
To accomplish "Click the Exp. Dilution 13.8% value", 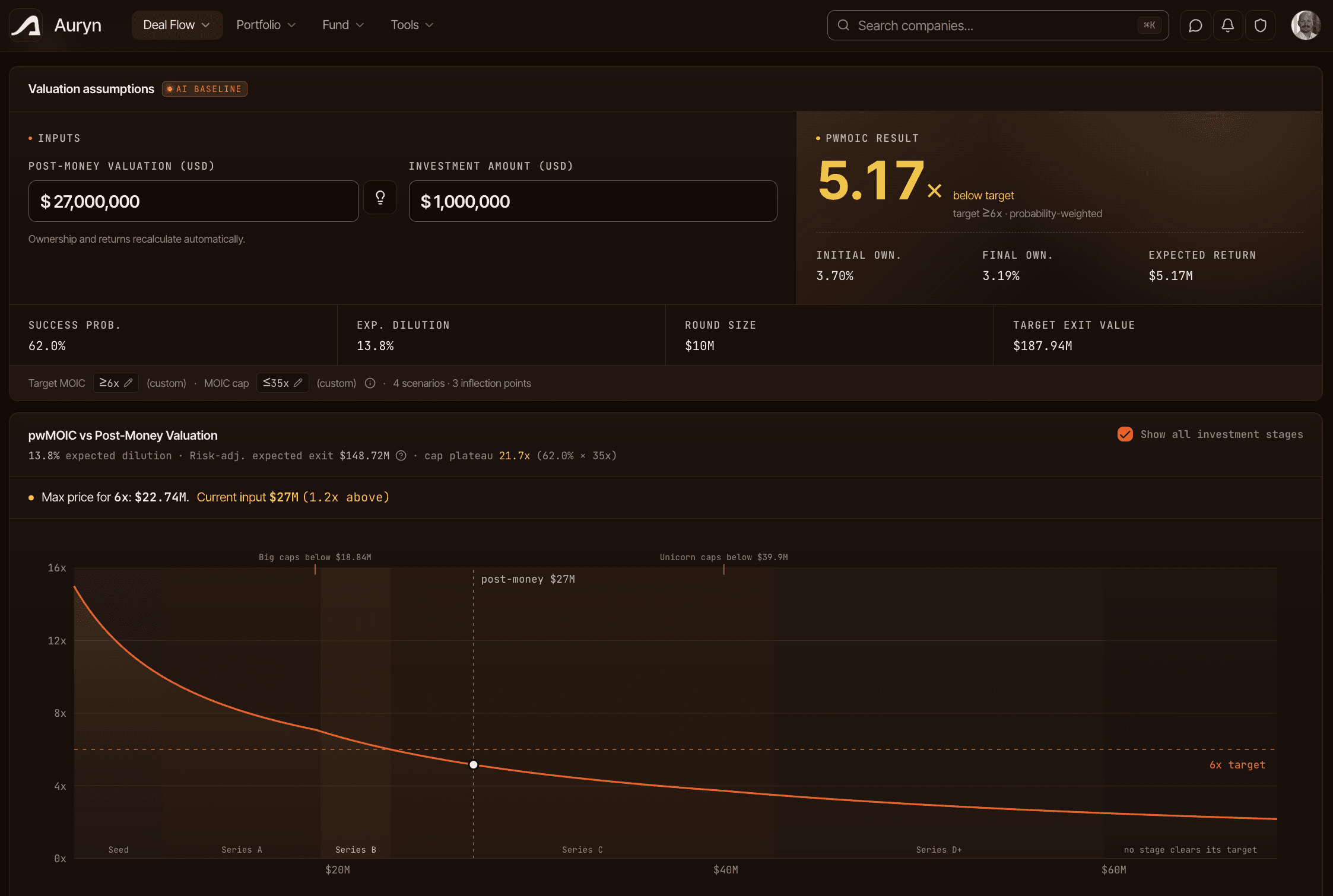I will (x=375, y=346).
